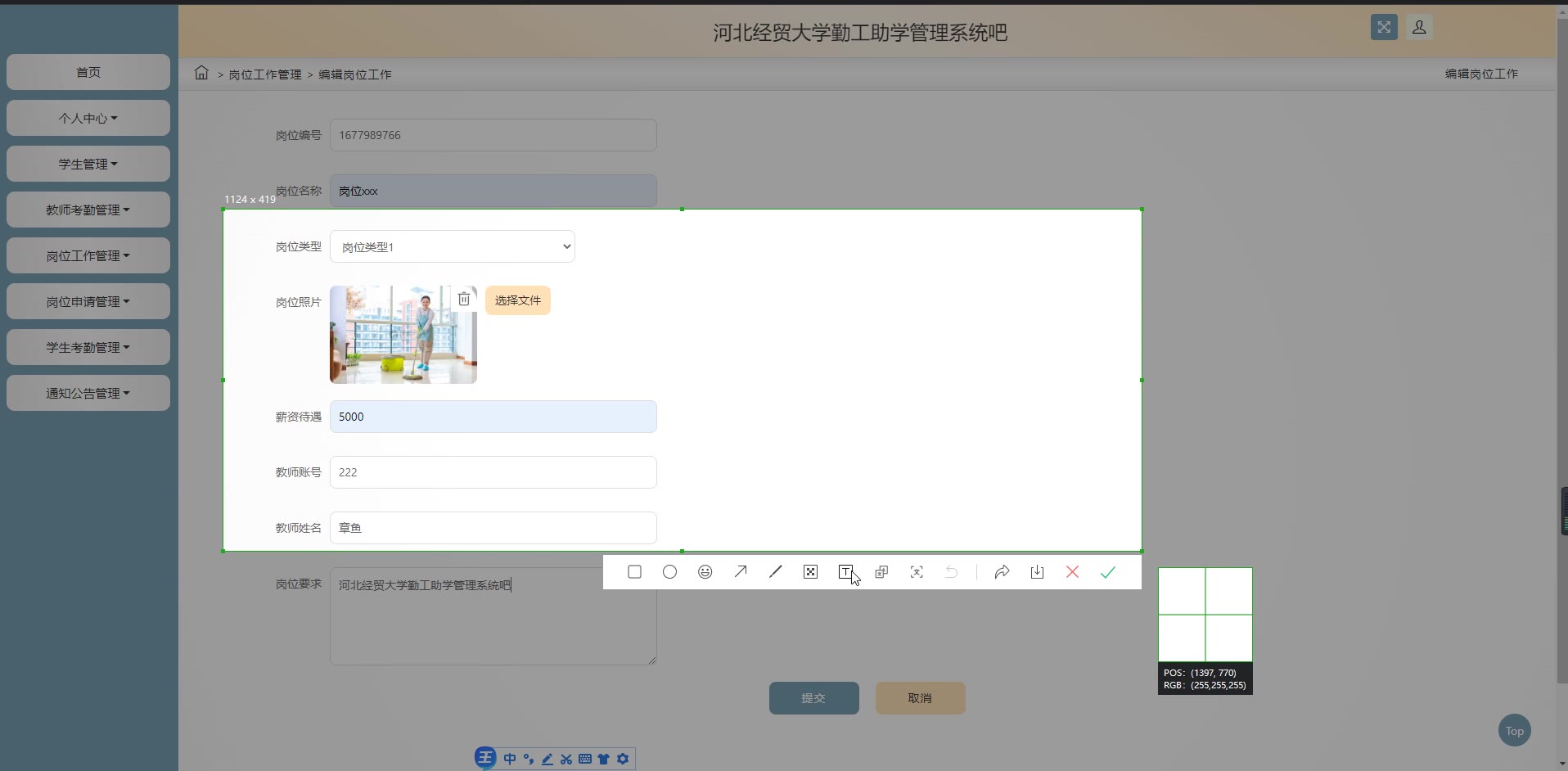The image size is (1568, 771).
Task: Toggle Chinese punctuation mode in IME bar
Action: 529,759
